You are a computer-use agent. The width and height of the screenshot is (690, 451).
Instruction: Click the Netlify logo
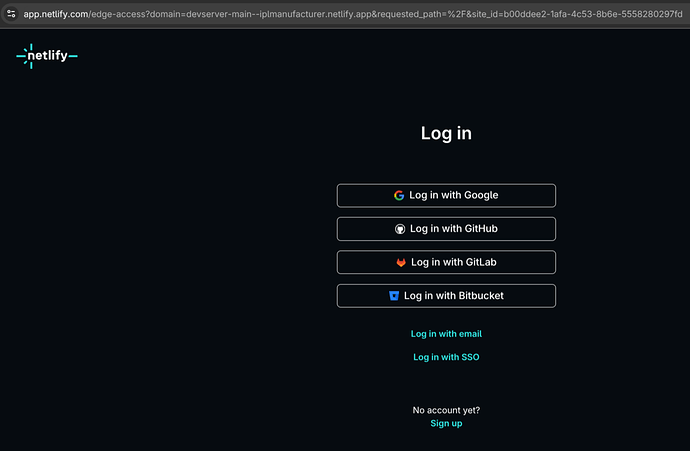47,56
